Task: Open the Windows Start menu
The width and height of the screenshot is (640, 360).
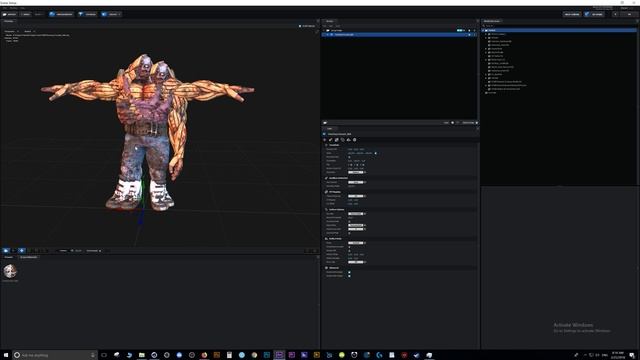Action: pos(6,355)
